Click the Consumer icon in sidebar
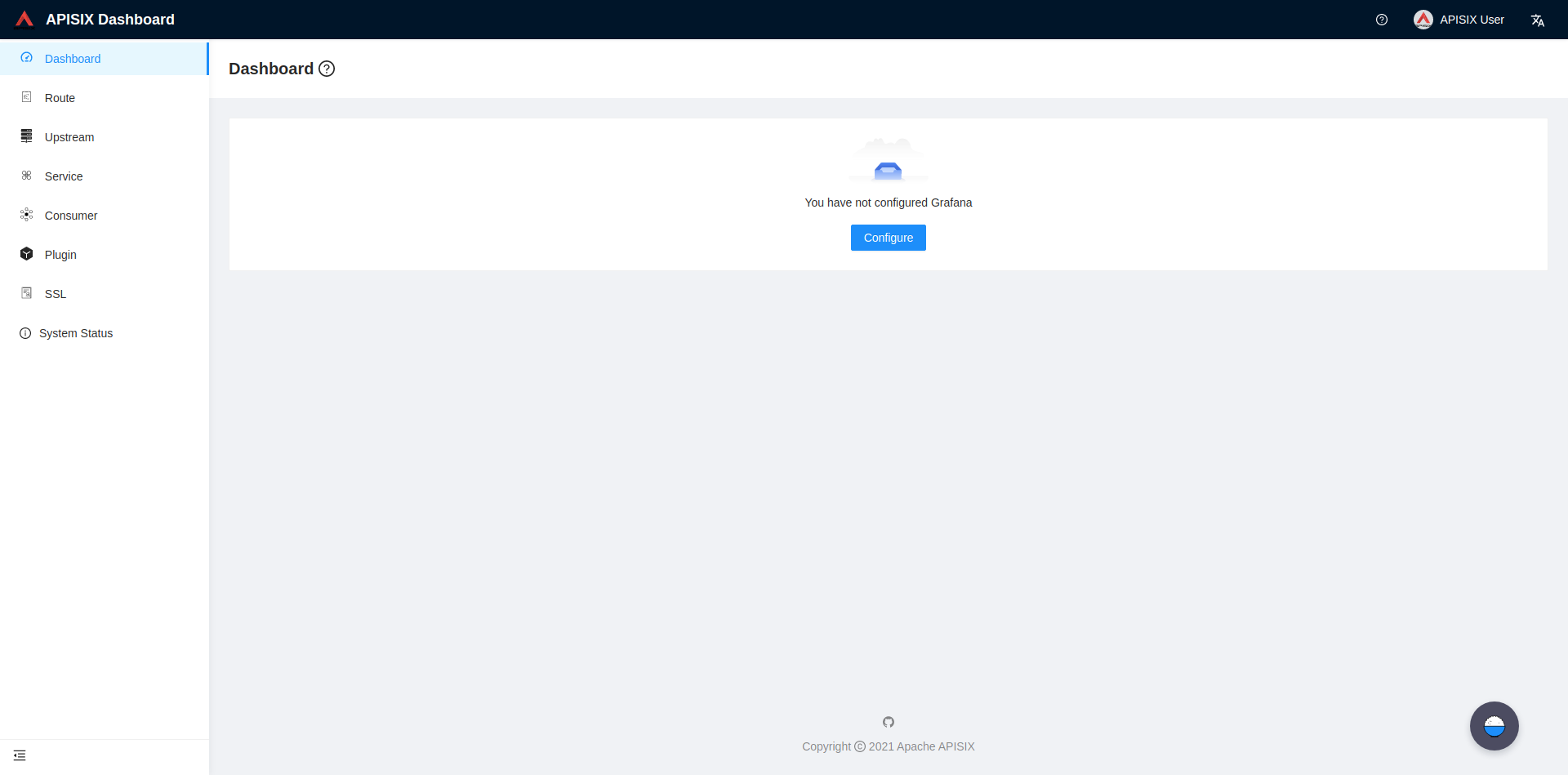 click(27, 215)
